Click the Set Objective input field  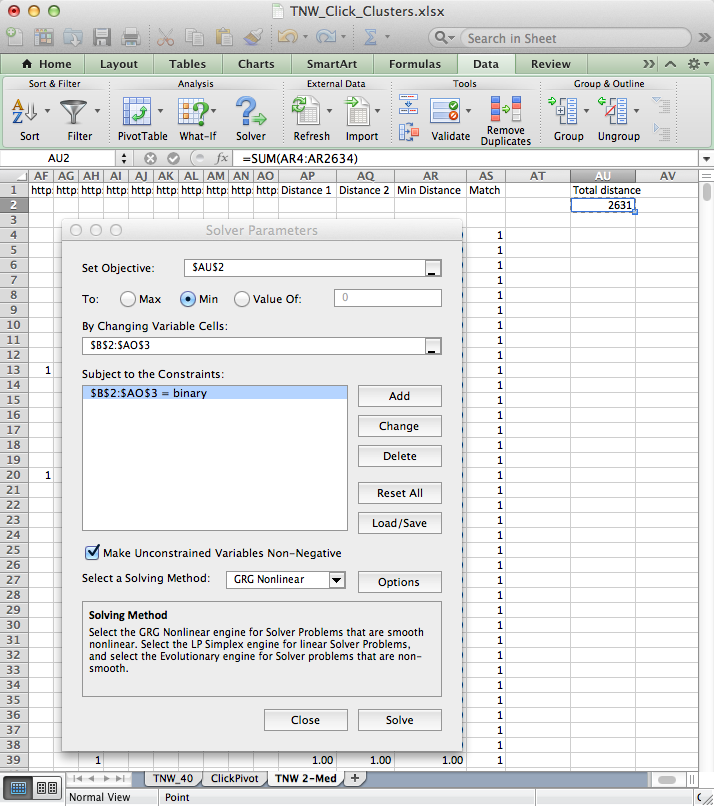point(303,268)
